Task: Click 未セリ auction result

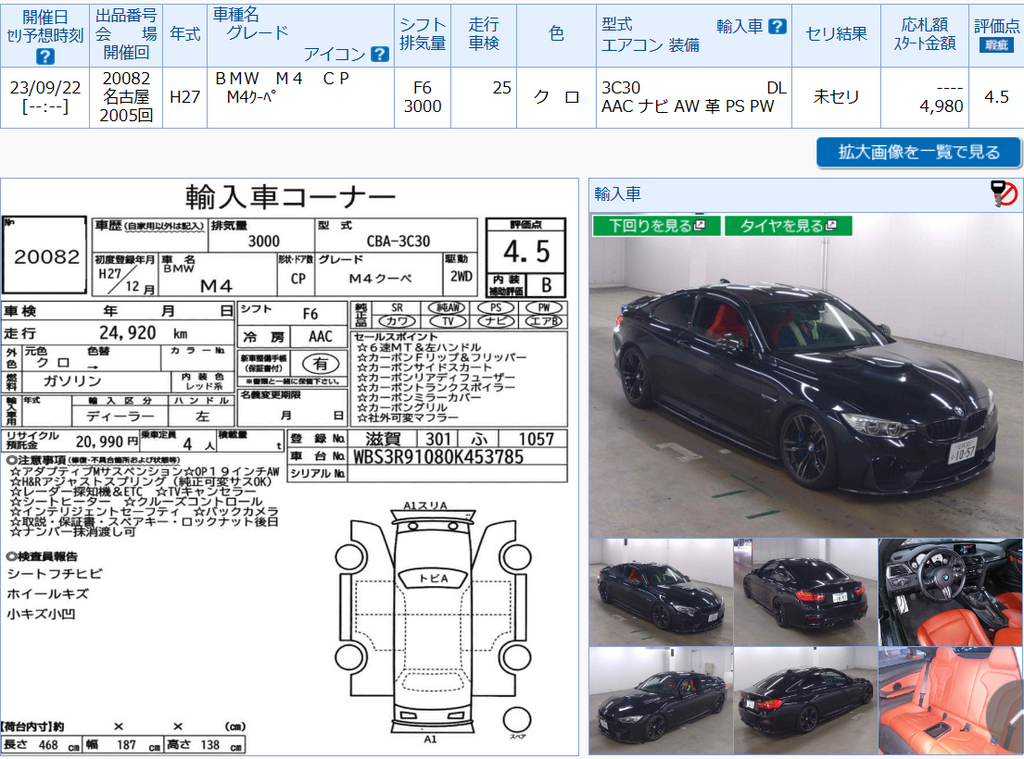Action: tap(836, 97)
